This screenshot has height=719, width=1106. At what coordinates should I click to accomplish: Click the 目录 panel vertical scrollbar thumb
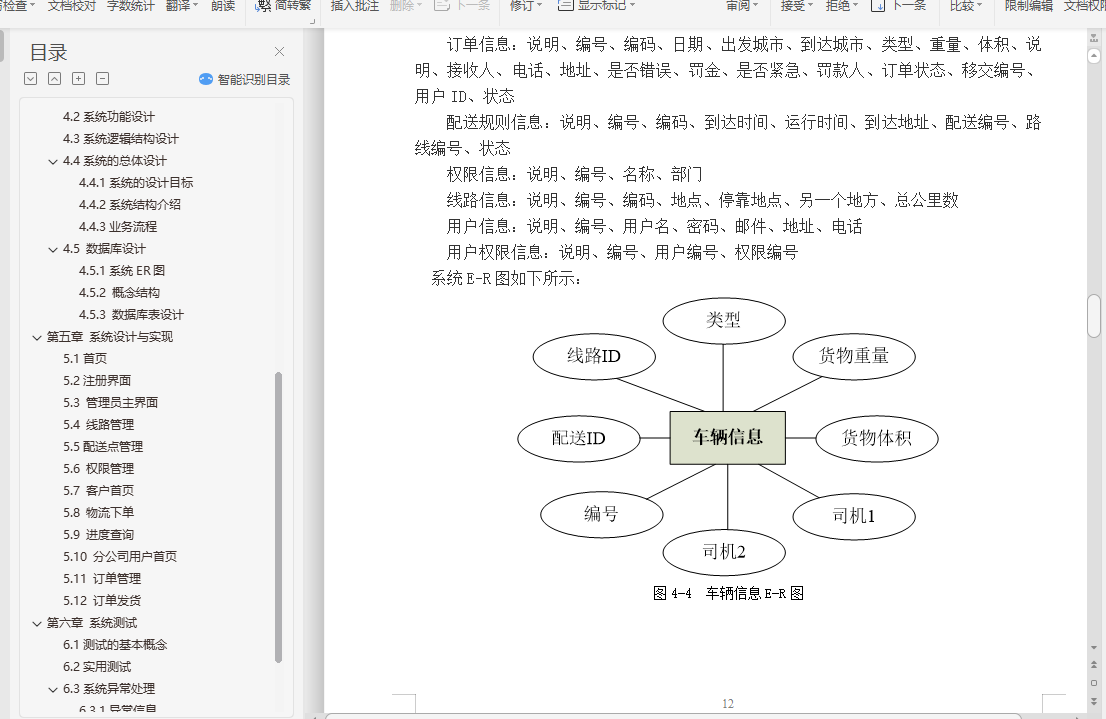pos(279,517)
